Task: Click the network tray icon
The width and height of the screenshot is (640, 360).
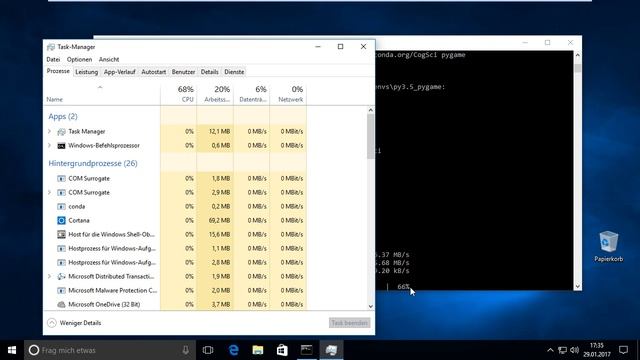Action: click(562, 350)
